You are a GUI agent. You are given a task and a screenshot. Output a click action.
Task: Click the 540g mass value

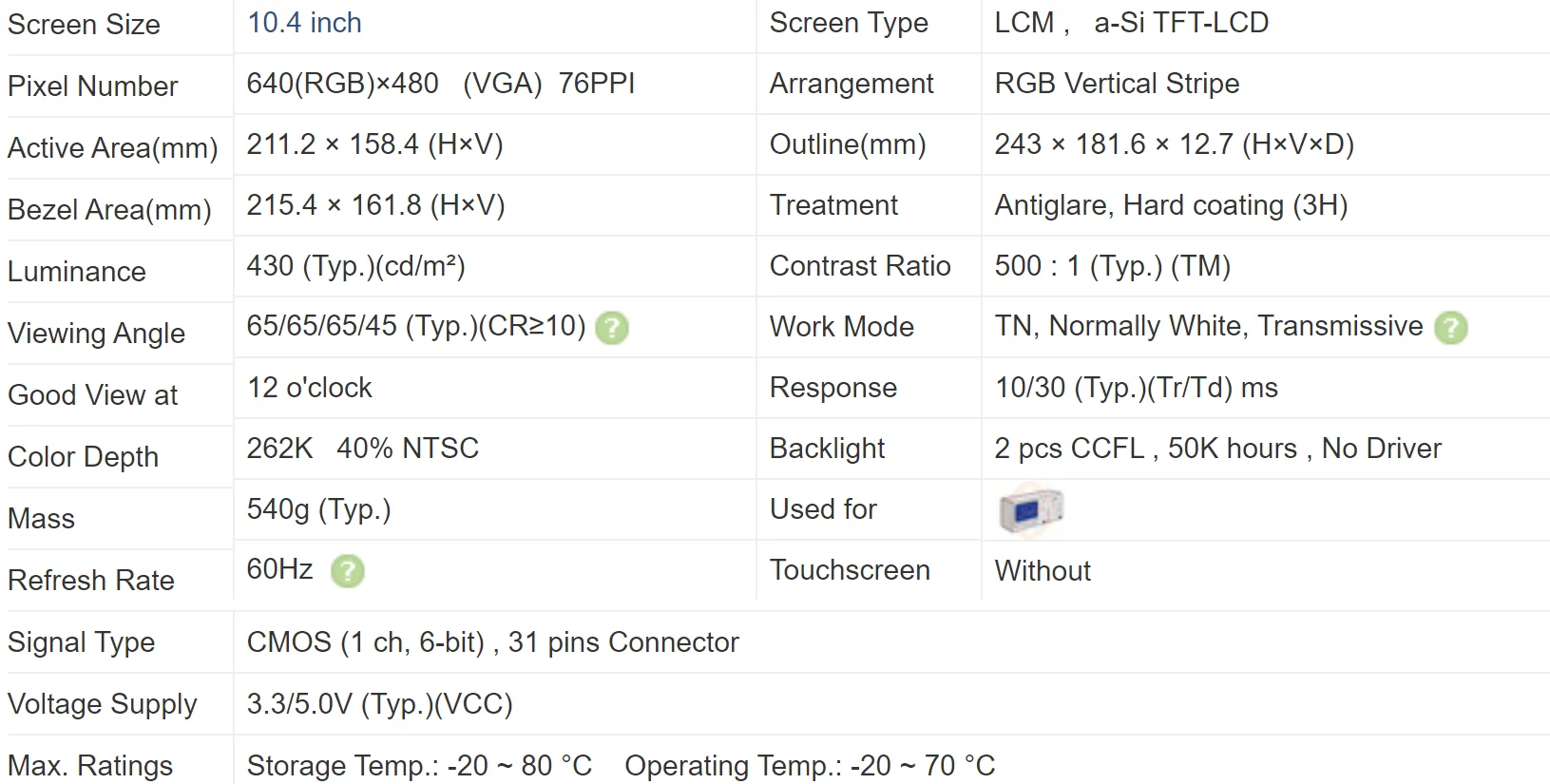click(318, 509)
